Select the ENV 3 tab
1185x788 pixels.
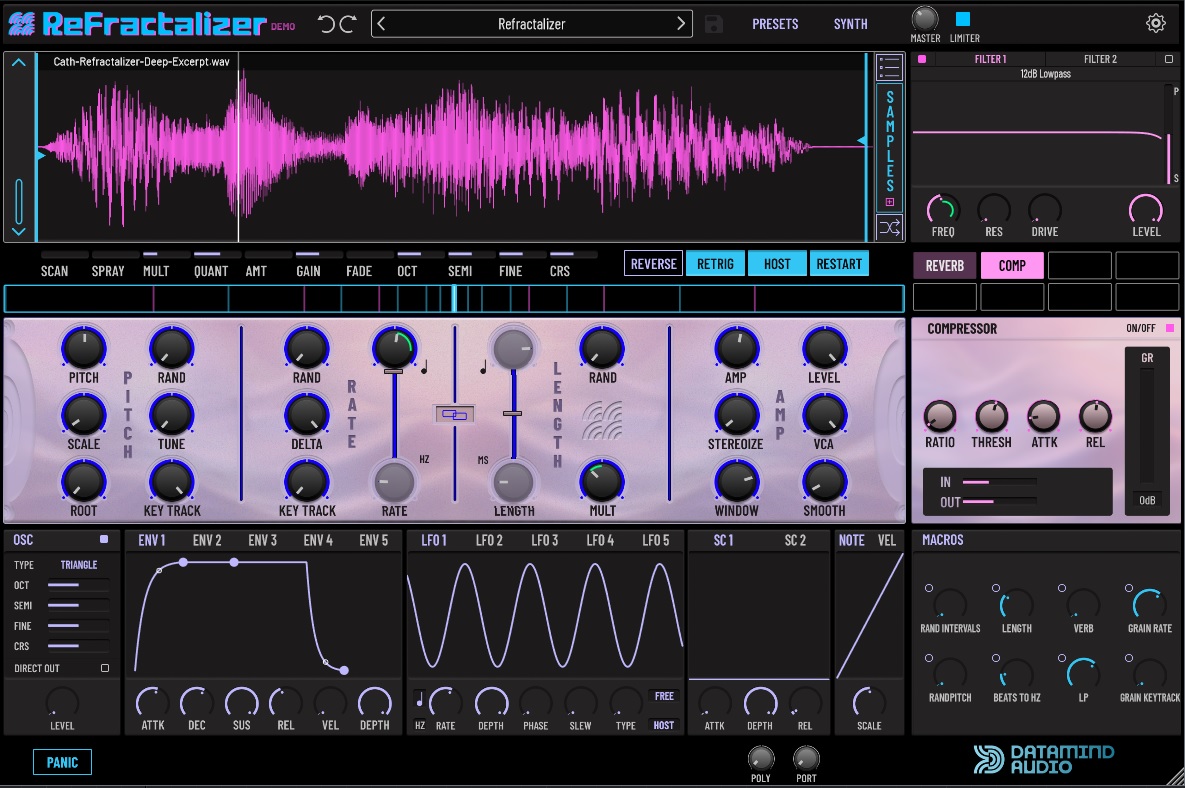(262, 540)
